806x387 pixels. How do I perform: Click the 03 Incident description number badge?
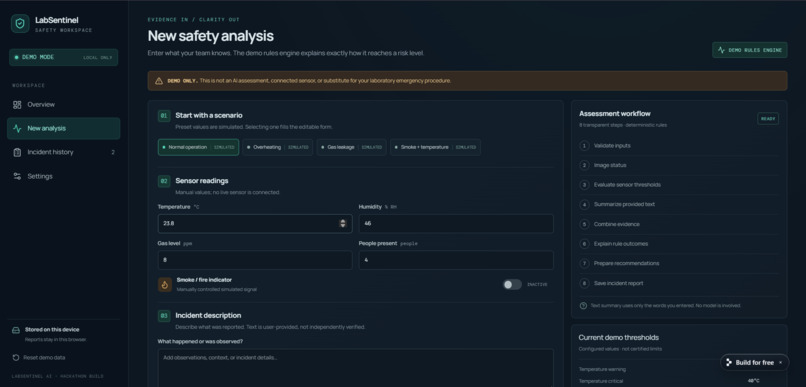coord(164,316)
